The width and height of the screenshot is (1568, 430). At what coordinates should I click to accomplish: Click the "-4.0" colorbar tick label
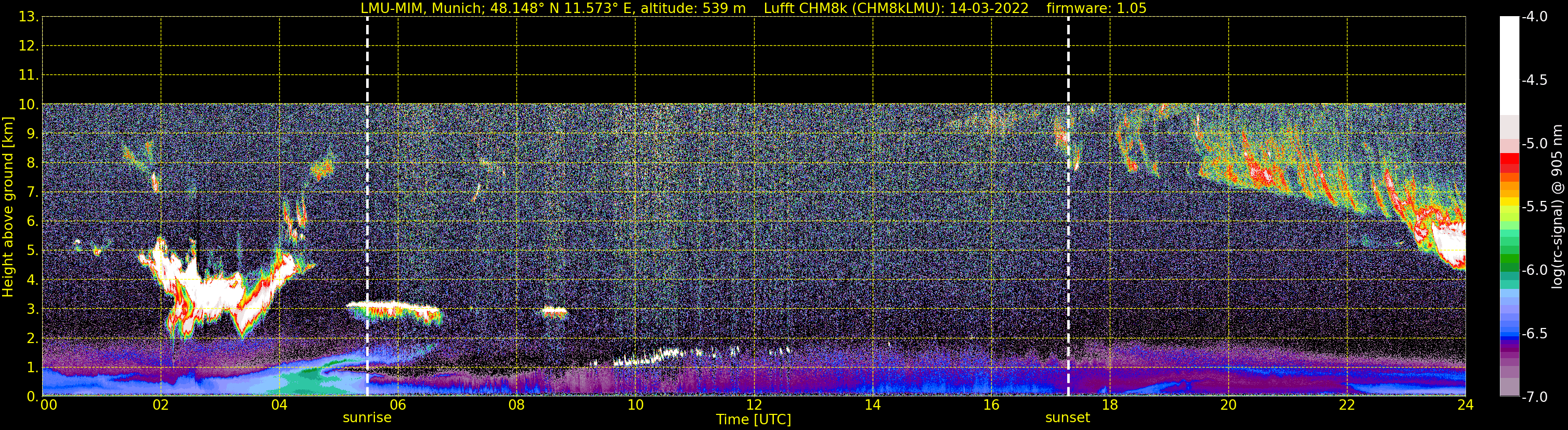[x=1534, y=17]
